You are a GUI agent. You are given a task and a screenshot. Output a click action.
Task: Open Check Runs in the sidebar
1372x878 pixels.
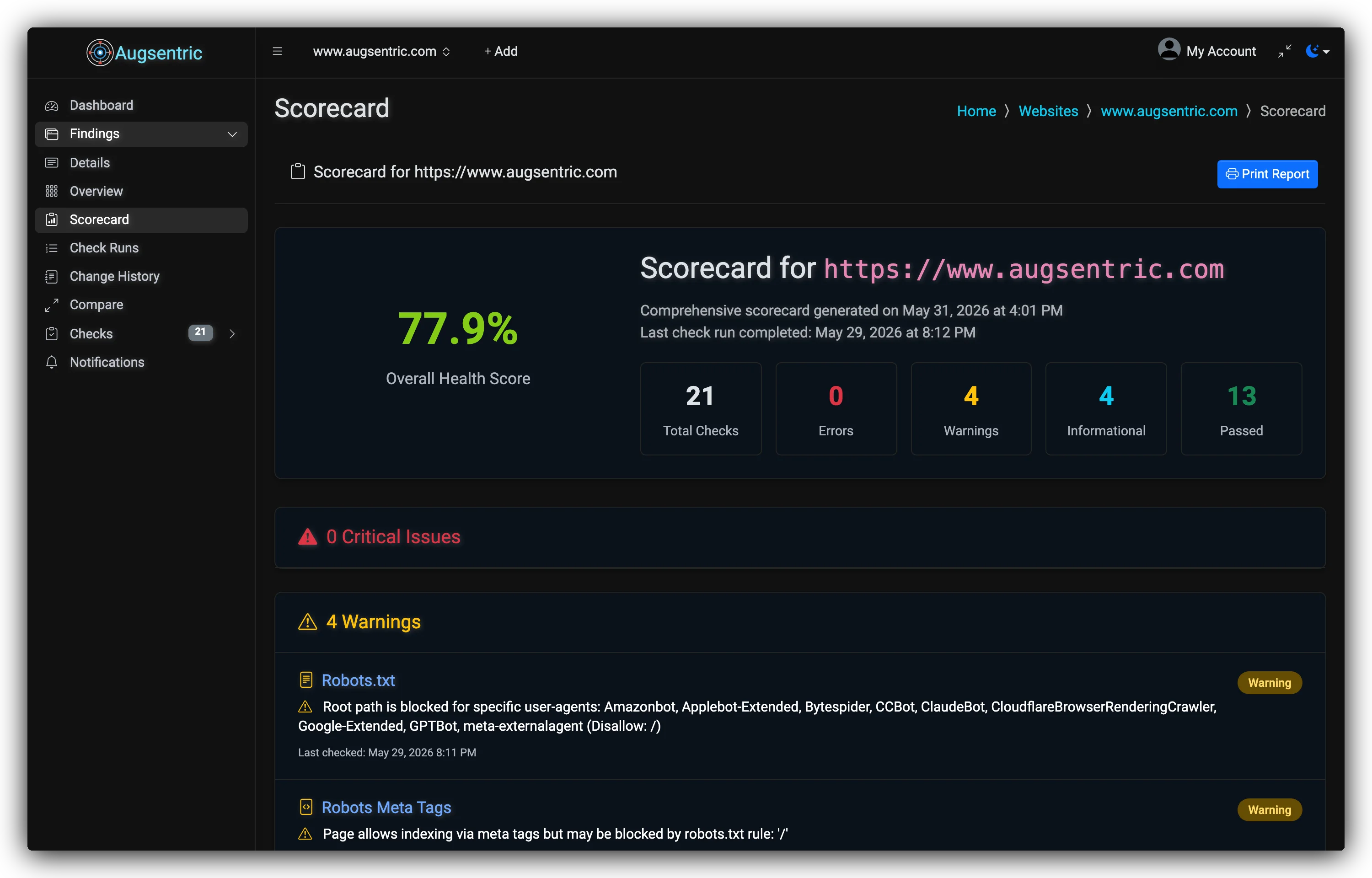tap(141, 248)
